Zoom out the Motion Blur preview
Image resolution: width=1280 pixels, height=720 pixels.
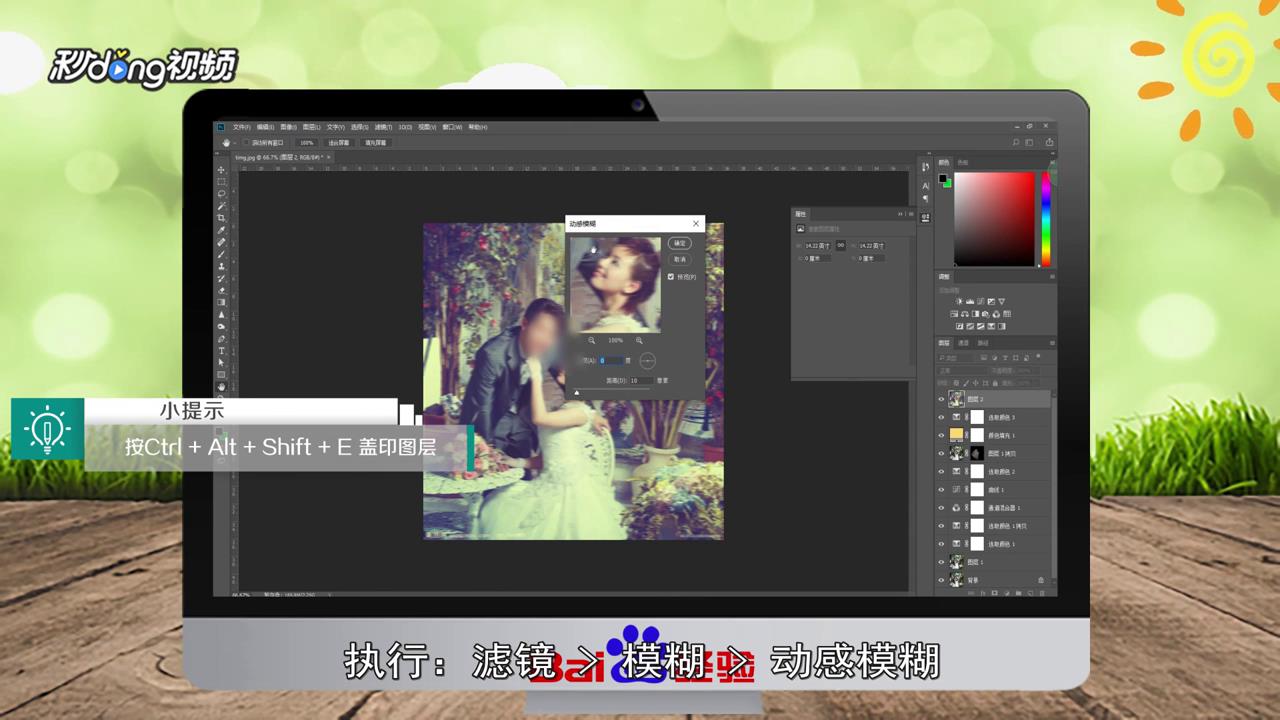coord(592,341)
